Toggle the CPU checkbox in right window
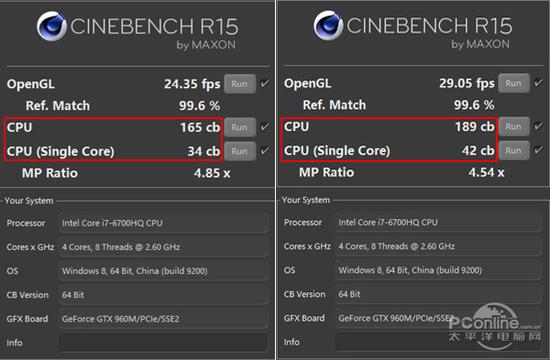 [x=538, y=126]
